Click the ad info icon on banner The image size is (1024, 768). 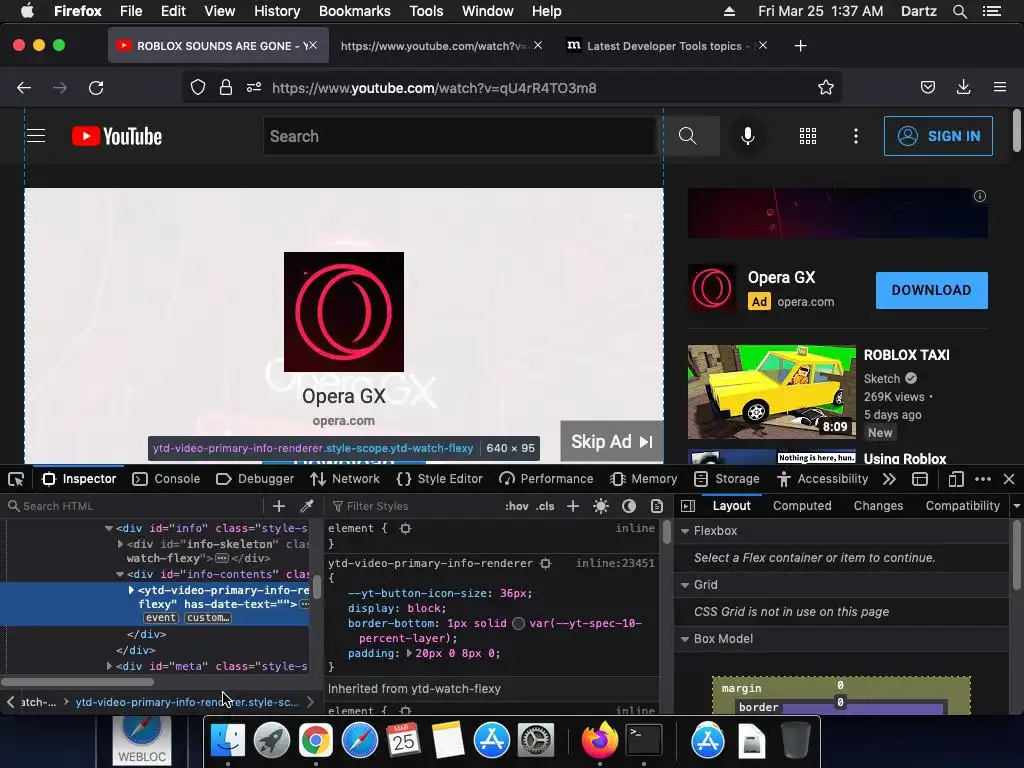[980, 196]
